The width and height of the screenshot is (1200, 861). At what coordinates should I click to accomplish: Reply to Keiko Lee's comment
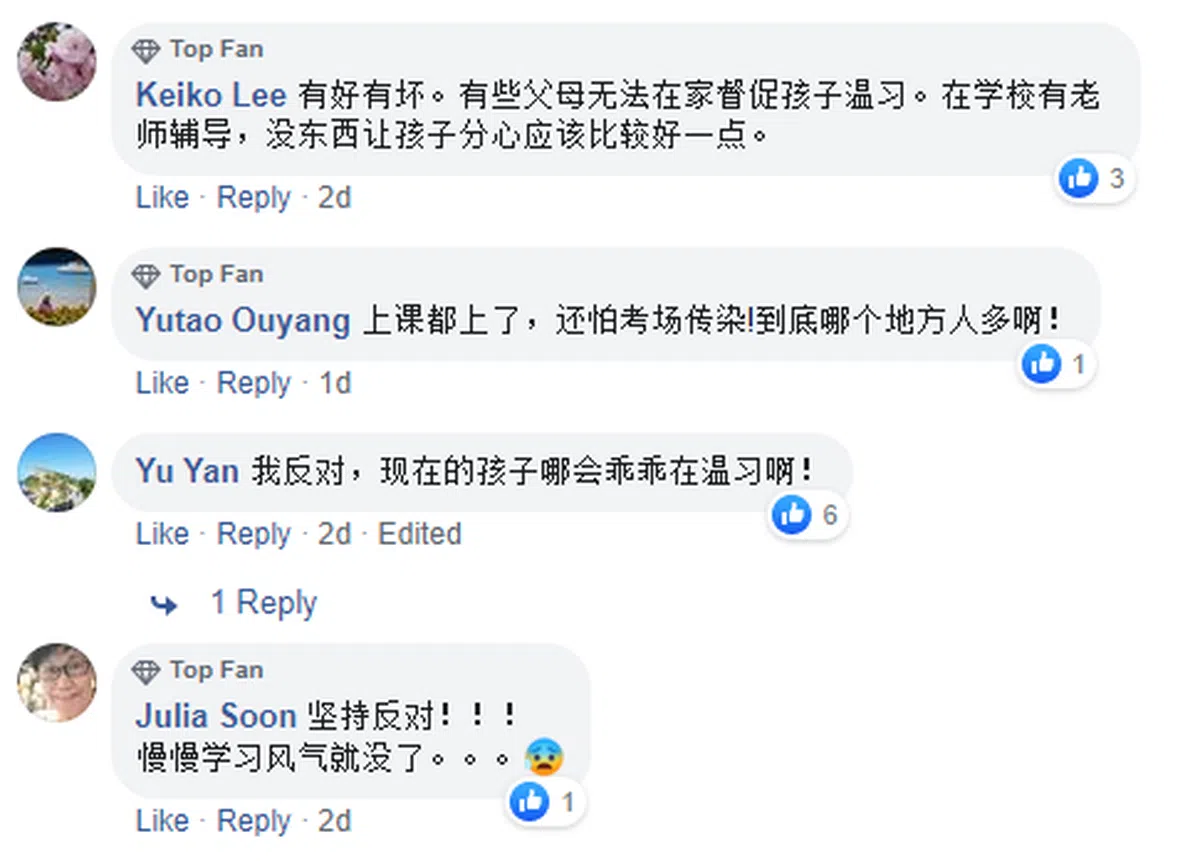(254, 197)
